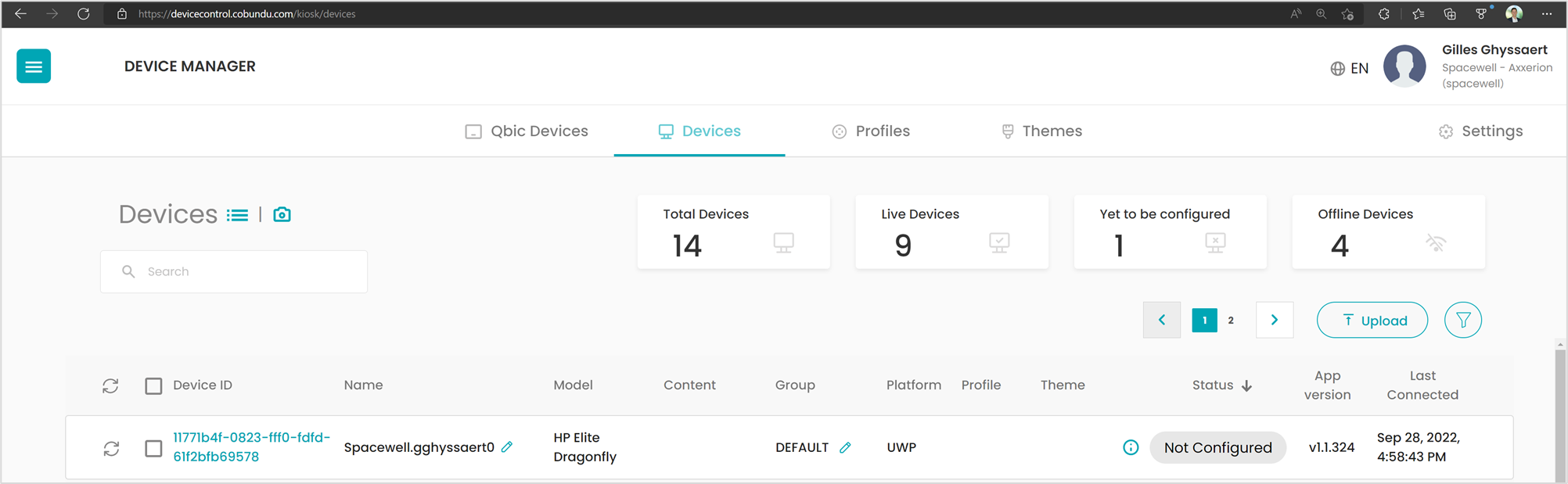Image resolution: width=1568 pixels, height=484 pixels.
Task: Click the user avatar for Gilles Ghyssaert
Action: 1404,66
